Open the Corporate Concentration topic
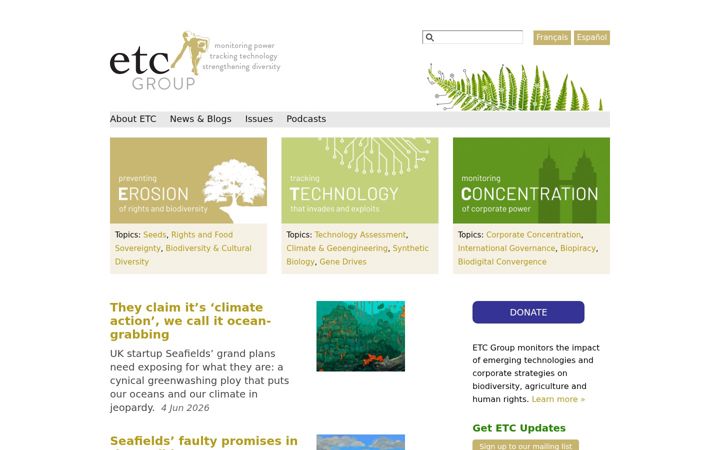Viewport: 720px width, 450px height. pyautogui.click(x=534, y=235)
